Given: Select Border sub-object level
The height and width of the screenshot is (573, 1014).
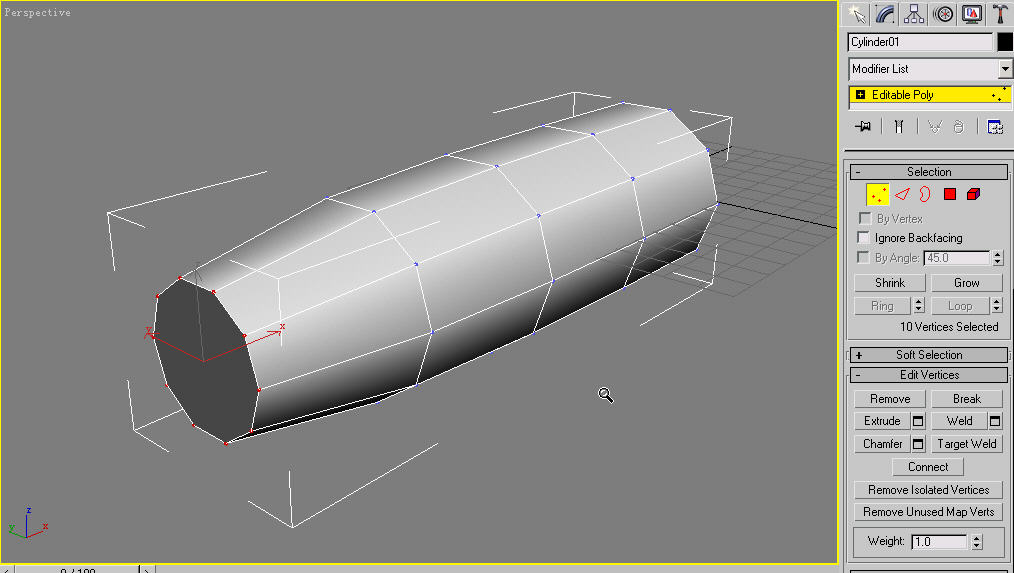Looking at the screenshot, I should pos(926,195).
